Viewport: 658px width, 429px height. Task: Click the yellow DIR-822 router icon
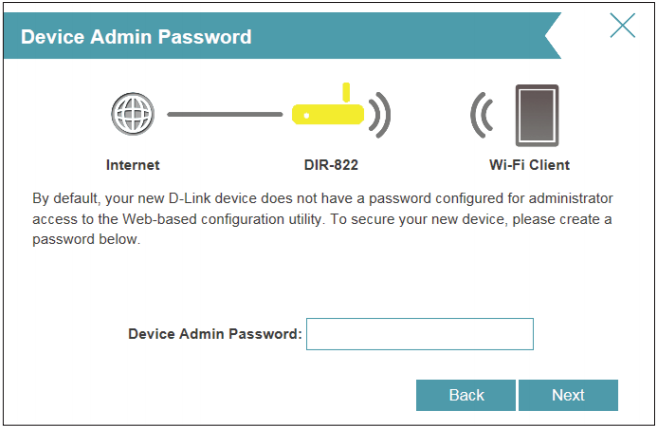tap(326, 116)
